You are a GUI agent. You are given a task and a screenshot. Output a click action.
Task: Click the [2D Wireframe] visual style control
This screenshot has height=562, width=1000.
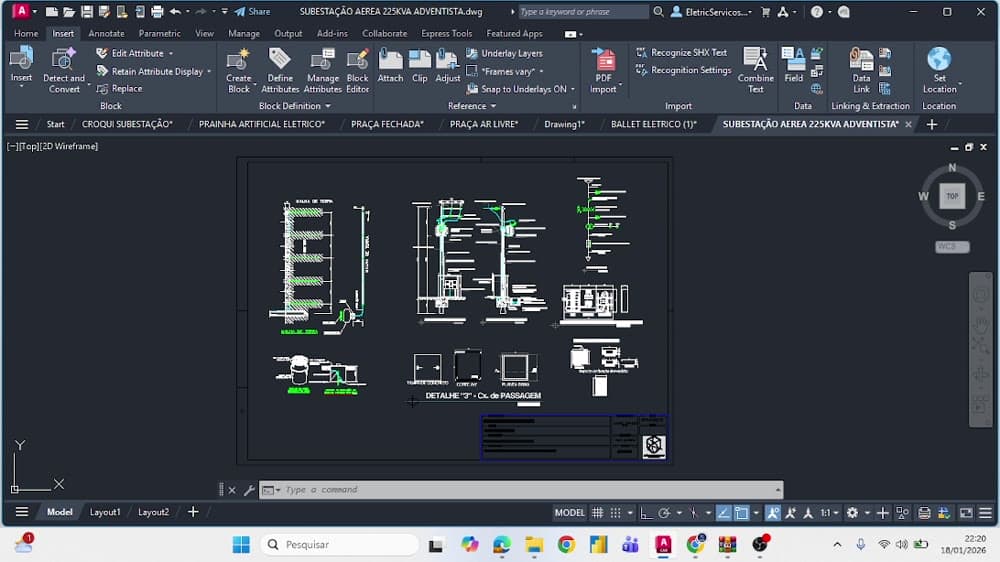click(70, 146)
